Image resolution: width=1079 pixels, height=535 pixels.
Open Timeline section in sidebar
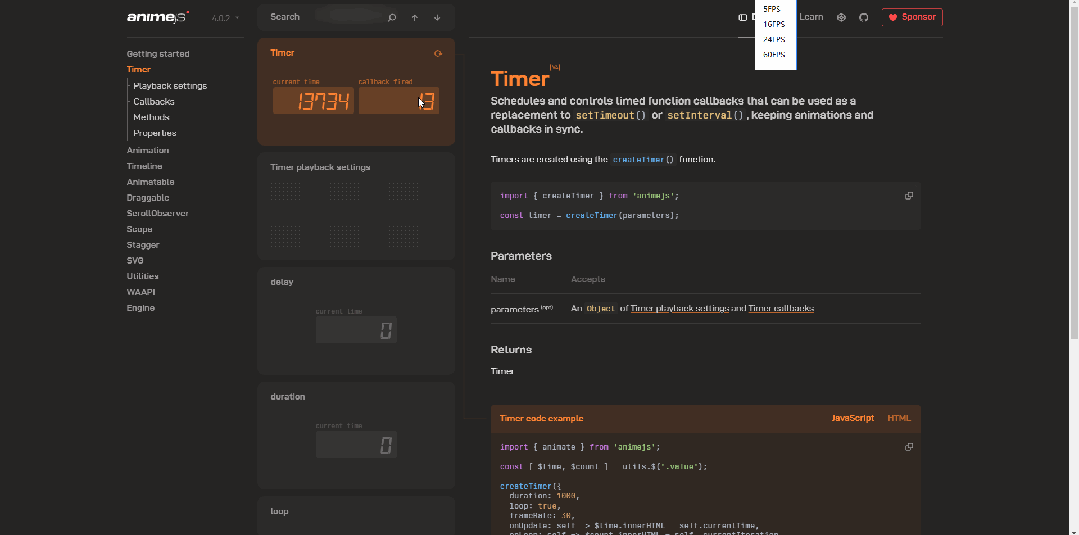coord(145,167)
